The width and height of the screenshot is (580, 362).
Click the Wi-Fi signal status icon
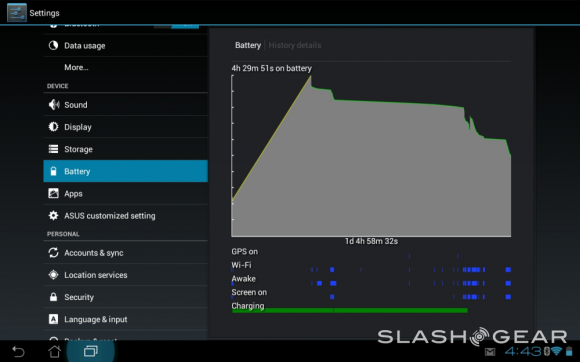click(556, 351)
